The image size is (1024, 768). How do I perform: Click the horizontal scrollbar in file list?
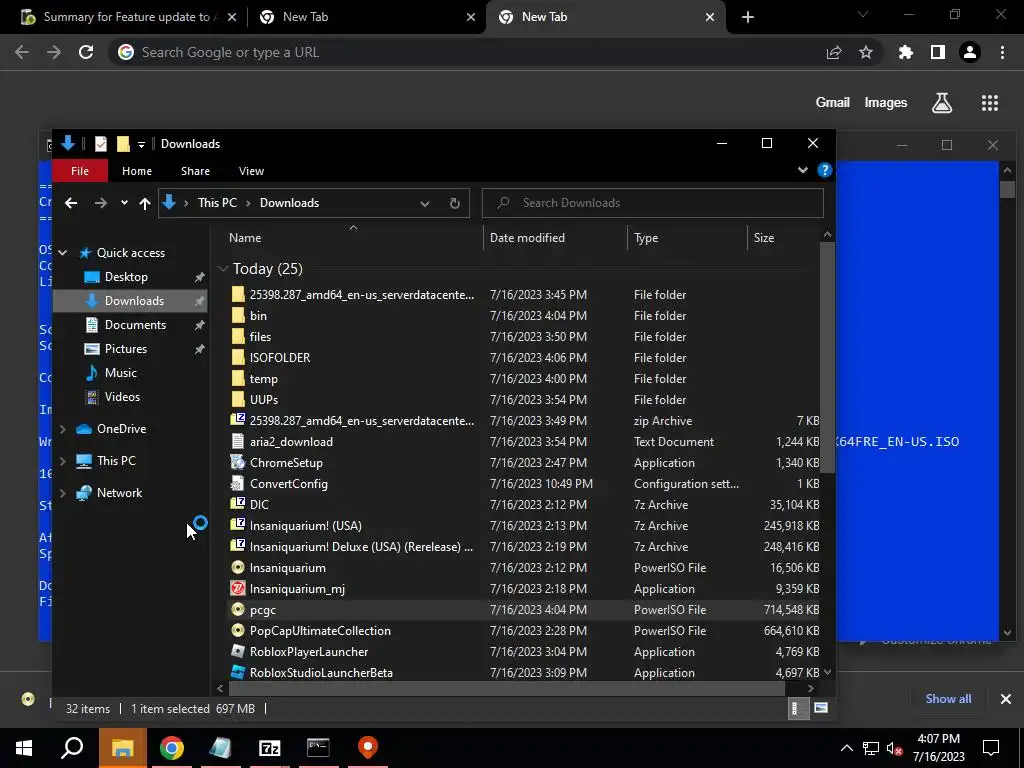(x=506, y=688)
